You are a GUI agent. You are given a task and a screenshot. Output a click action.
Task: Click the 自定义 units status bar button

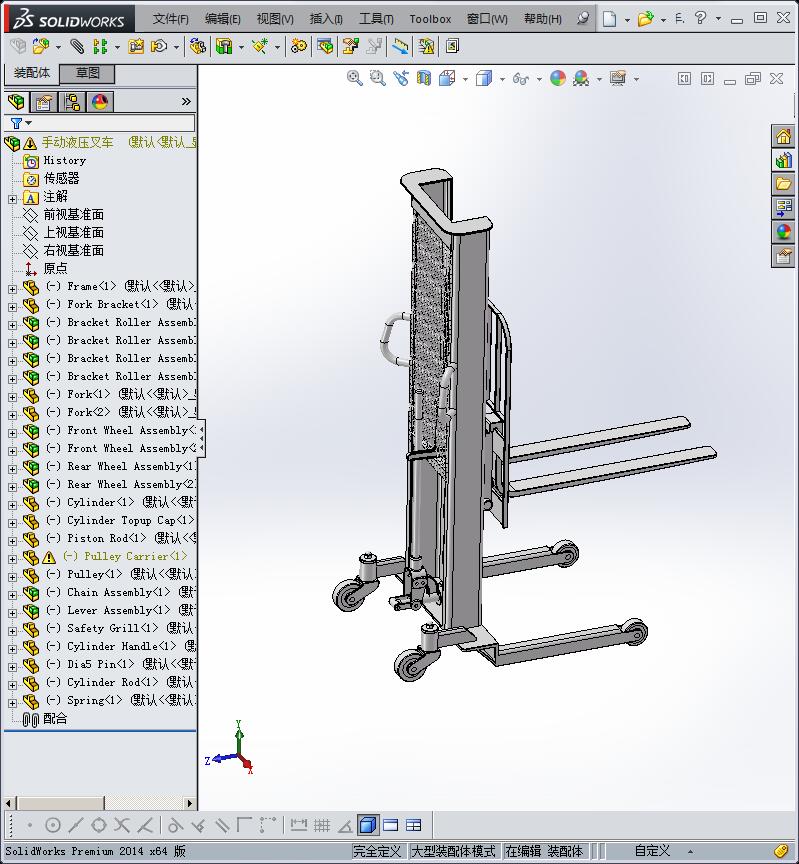(x=652, y=851)
